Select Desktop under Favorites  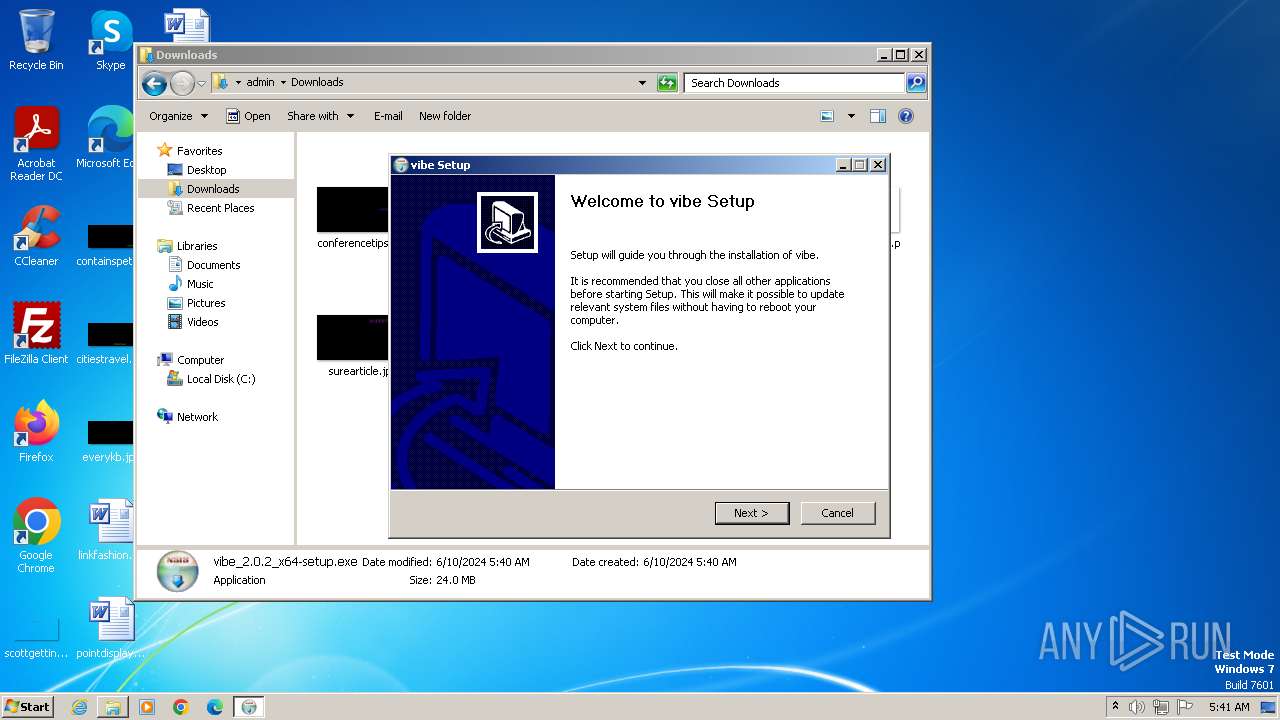pos(206,170)
